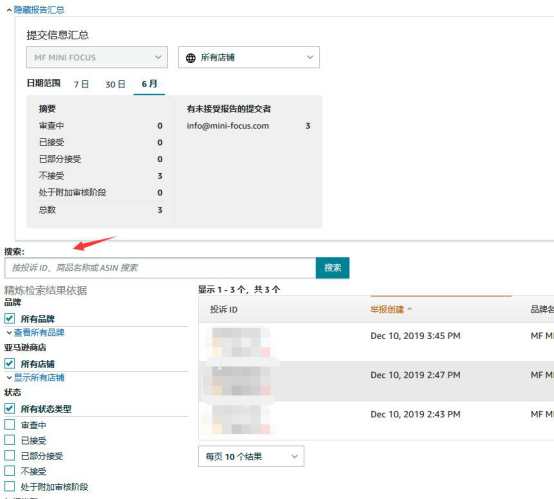The height and width of the screenshot is (499, 554).
Task: Expand 显示所有店铺 link
Action: (39, 377)
